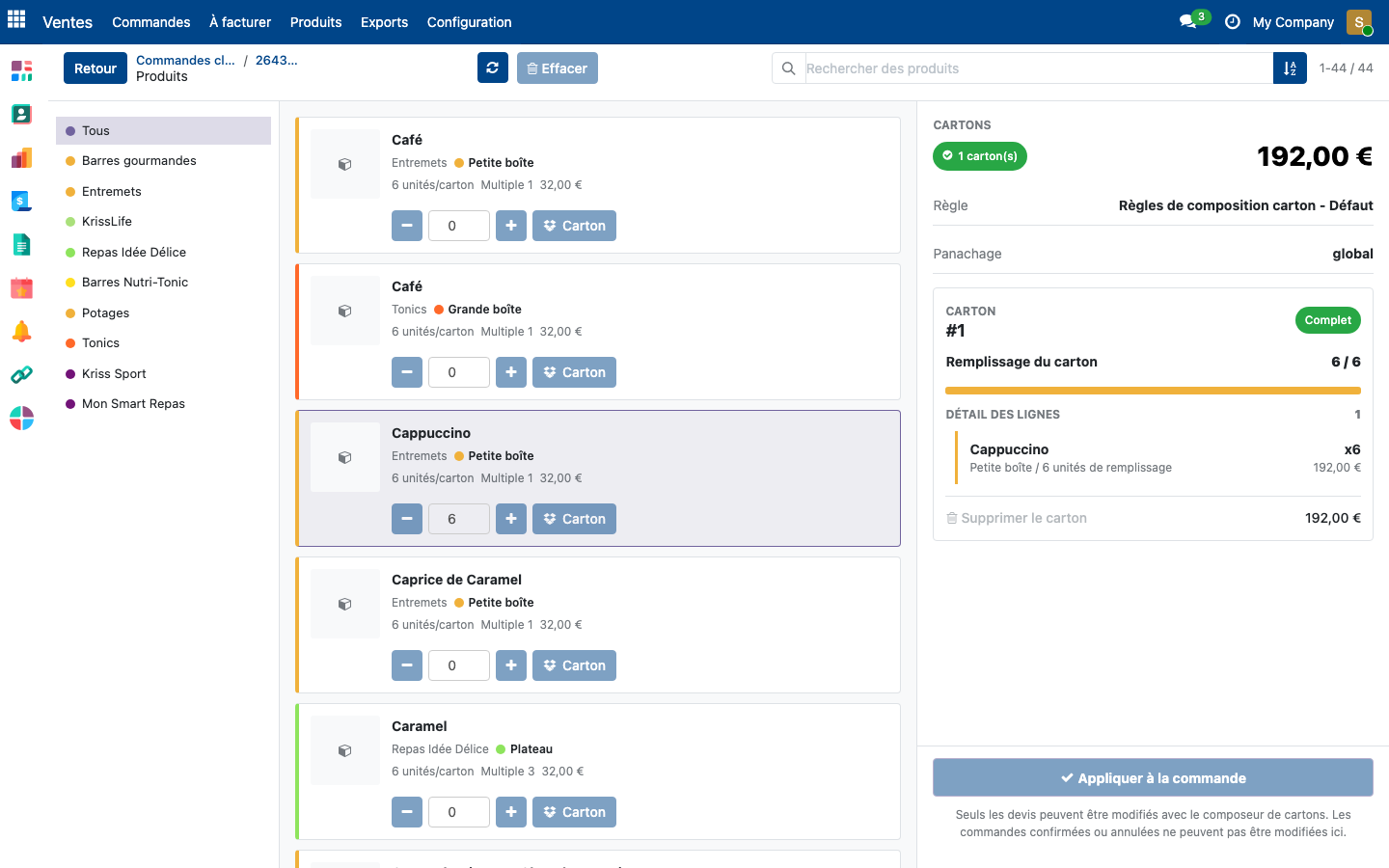1389x868 pixels.
Task: Toggle the A-Z sort order button
Action: tap(1290, 68)
